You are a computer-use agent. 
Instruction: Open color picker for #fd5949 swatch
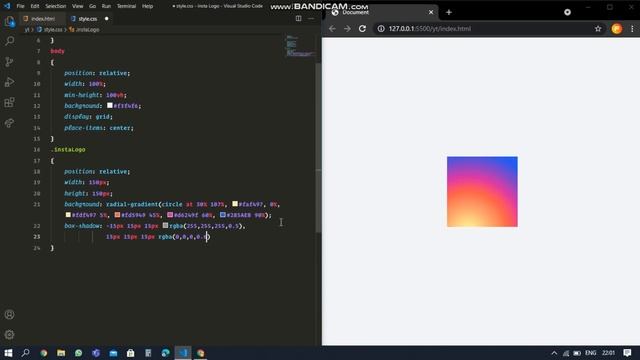coord(118,215)
